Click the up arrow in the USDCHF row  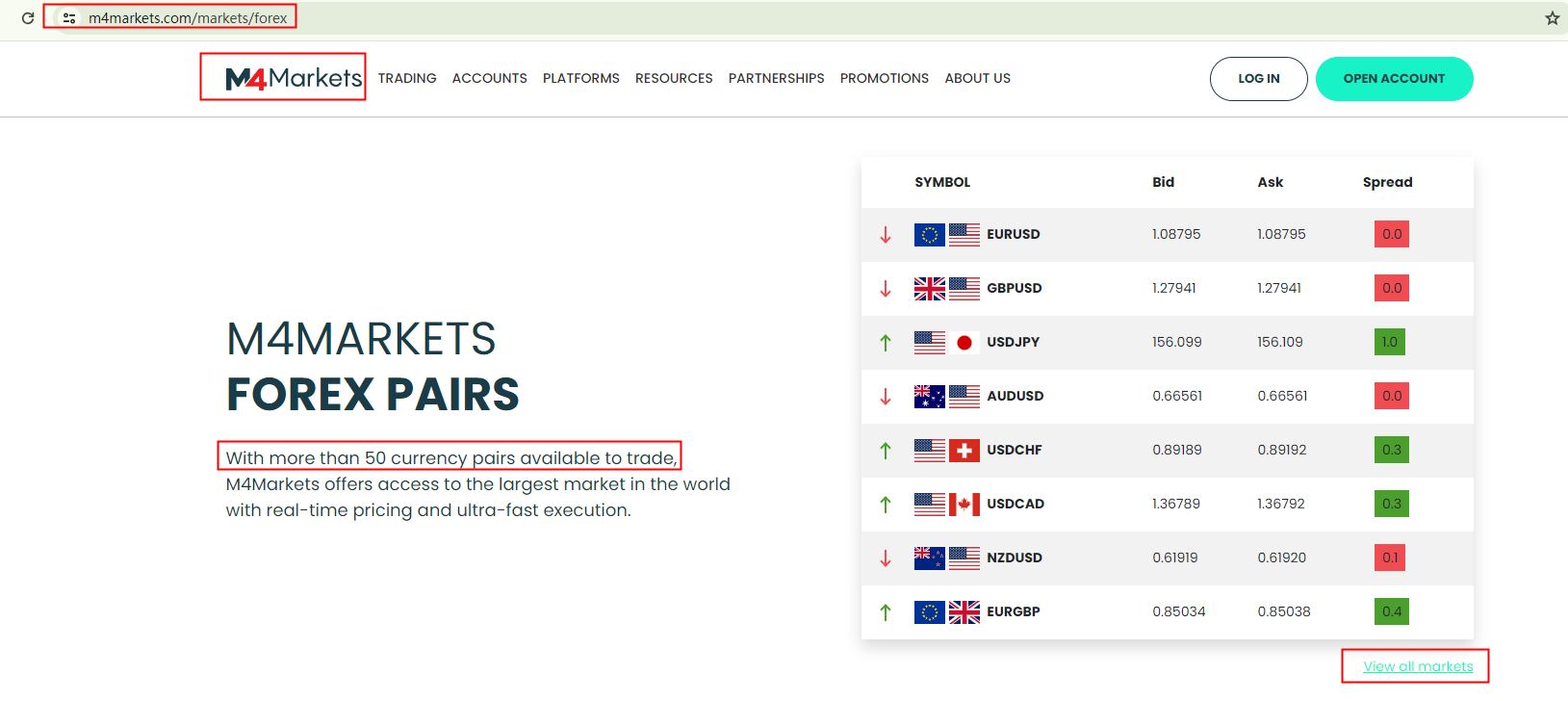coord(886,450)
